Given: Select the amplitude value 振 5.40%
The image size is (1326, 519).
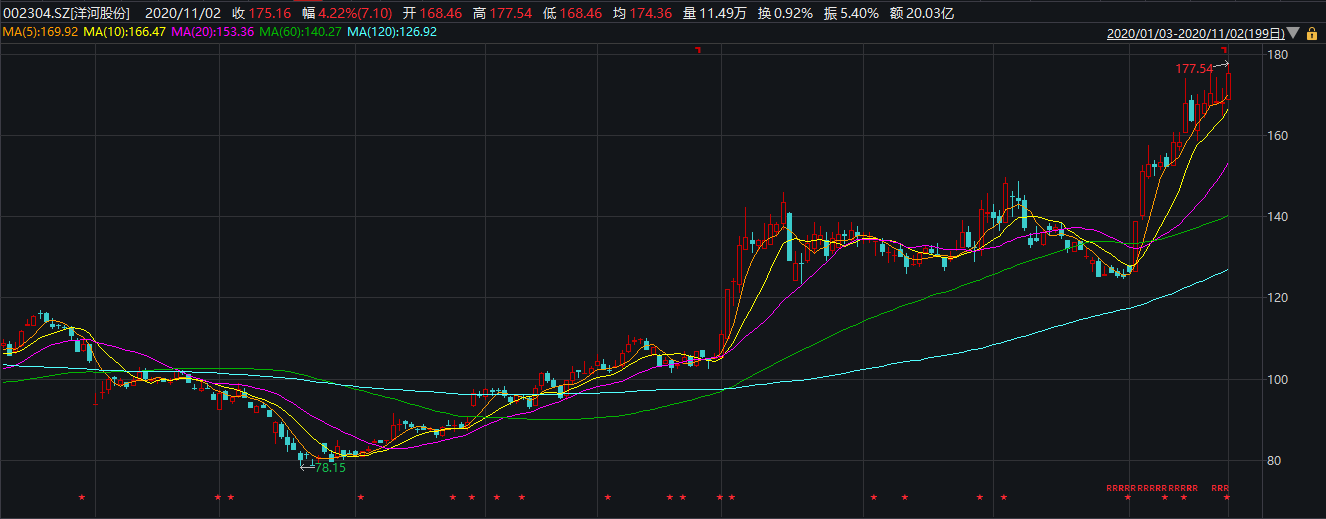Looking at the screenshot, I should click(x=853, y=13).
